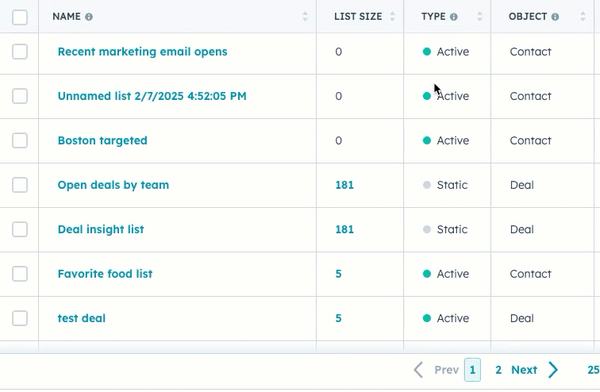Select the Boston targeted row checkbox
The image size is (600, 392).
pyautogui.click(x=20, y=140)
